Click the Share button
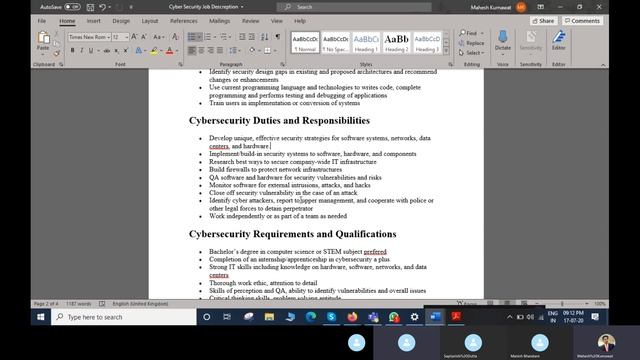 [543, 21]
